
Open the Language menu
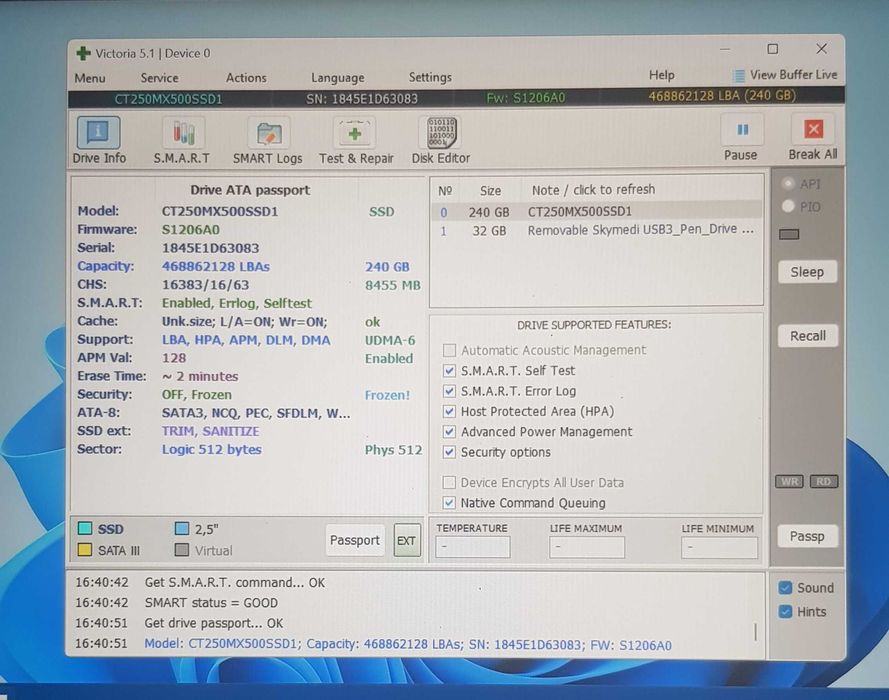tap(337, 78)
